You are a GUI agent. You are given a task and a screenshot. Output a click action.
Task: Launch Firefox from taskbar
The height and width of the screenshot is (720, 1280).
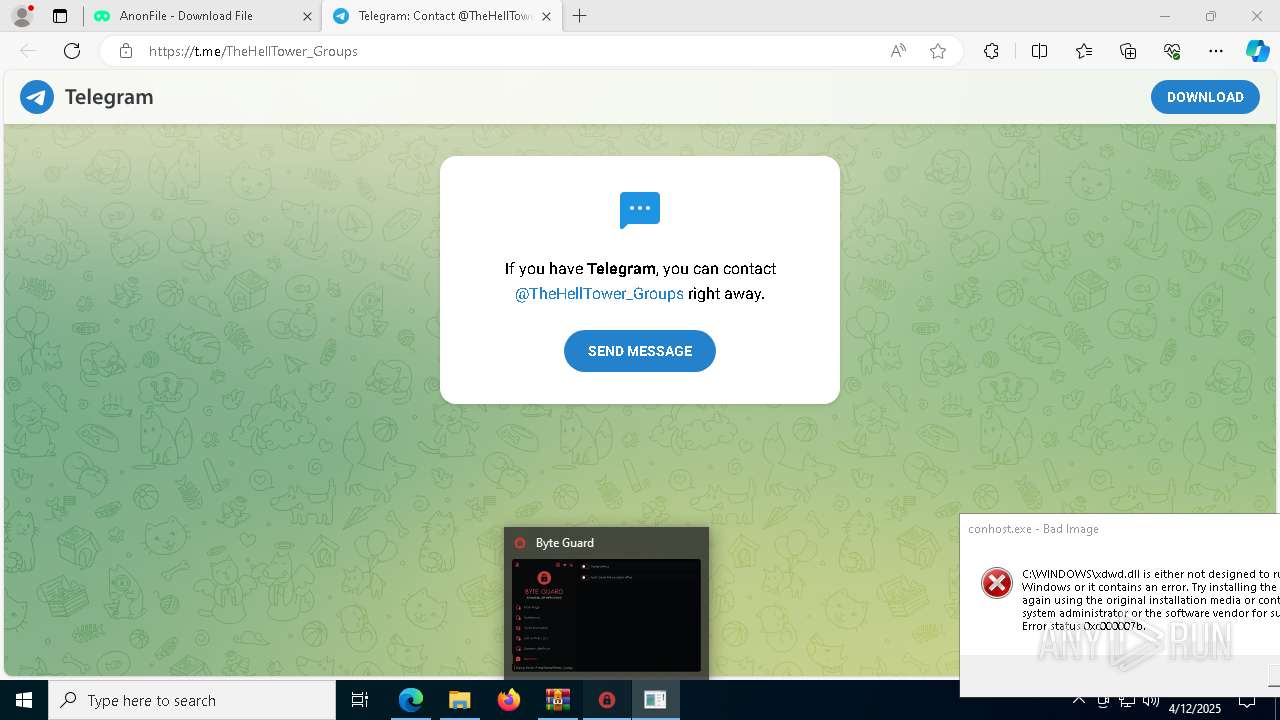pyautogui.click(x=508, y=700)
